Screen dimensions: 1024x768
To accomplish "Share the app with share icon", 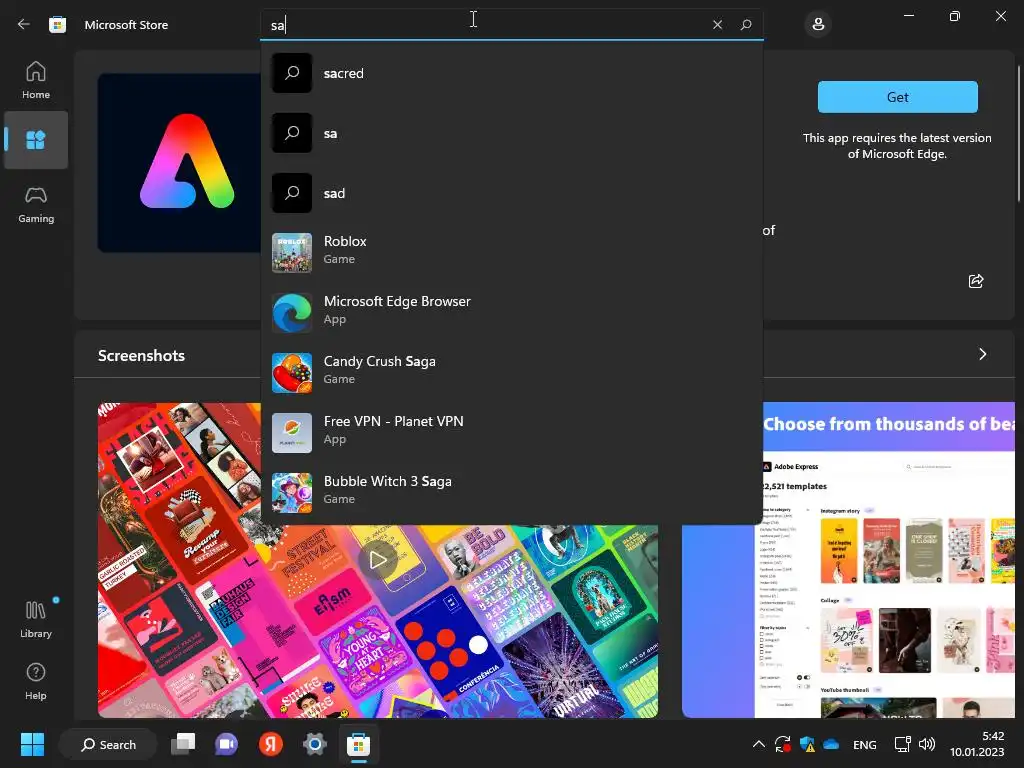I will pos(976,281).
